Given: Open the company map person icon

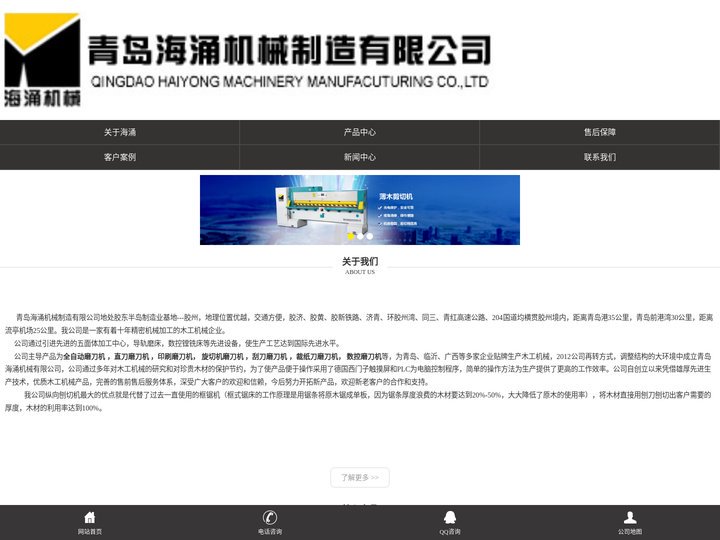Looking at the screenshot, I should 630,518.
